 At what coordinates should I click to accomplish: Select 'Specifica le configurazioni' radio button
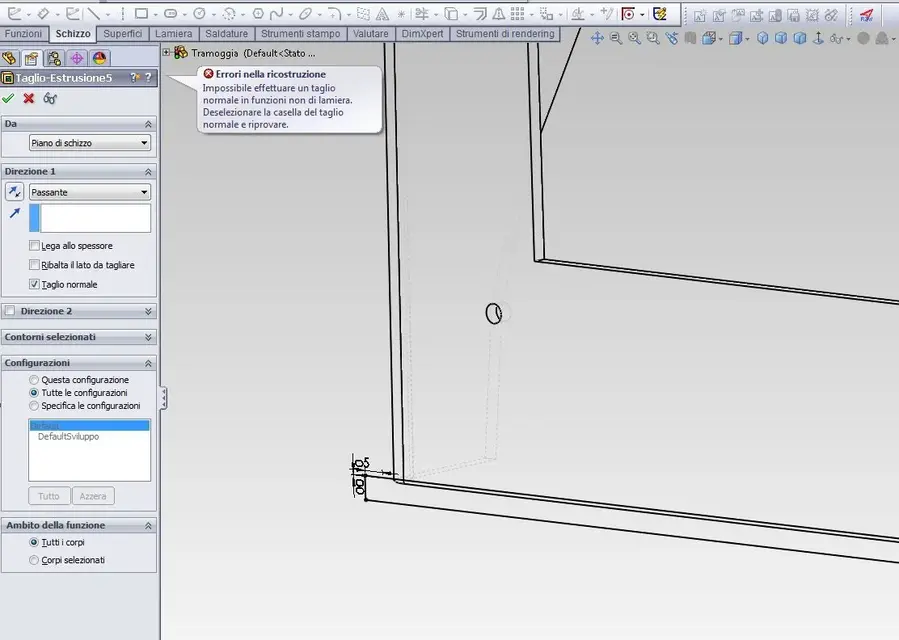click(34, 405)
